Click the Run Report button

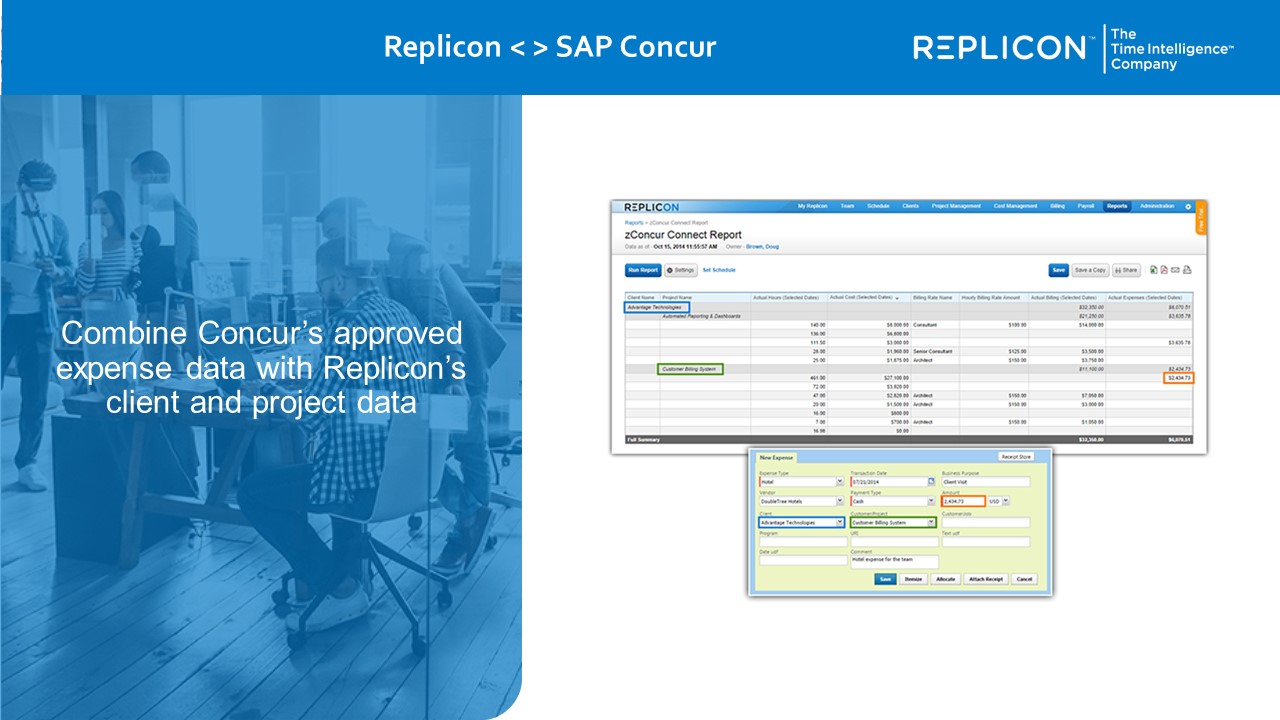(643, 270)
